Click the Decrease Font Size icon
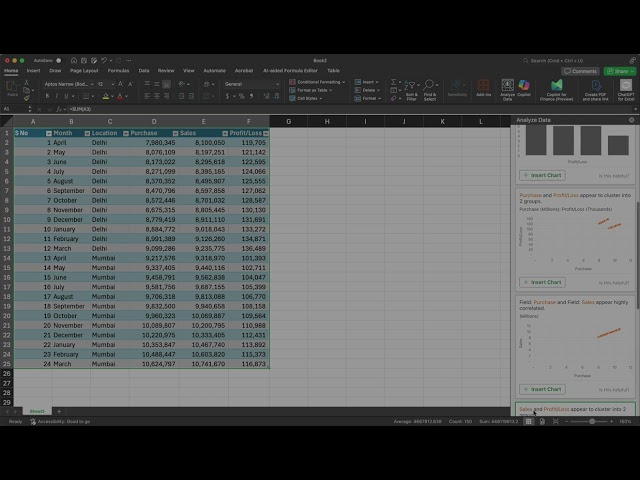Viewport: 640px width, 480px height. [x=131, y=84]
